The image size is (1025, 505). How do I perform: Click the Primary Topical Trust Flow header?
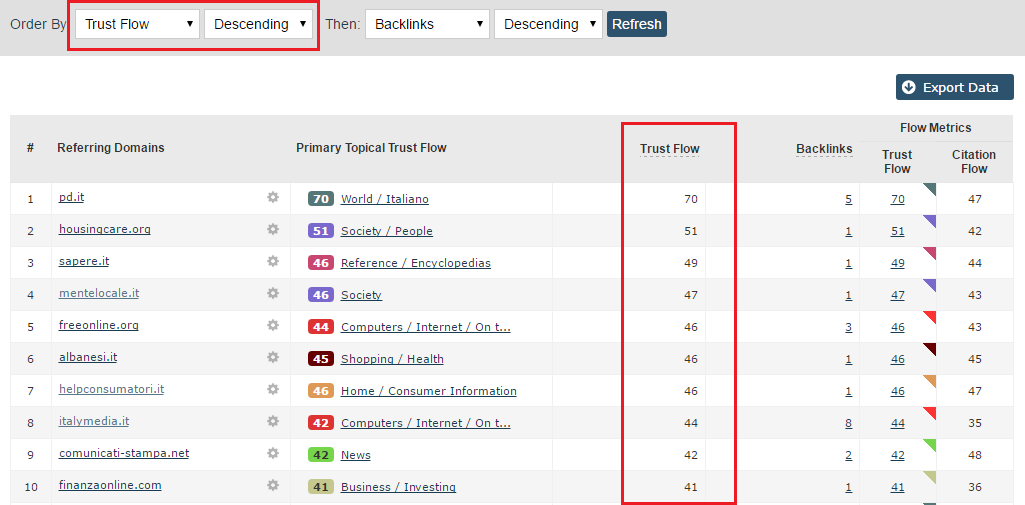[371, 148]
